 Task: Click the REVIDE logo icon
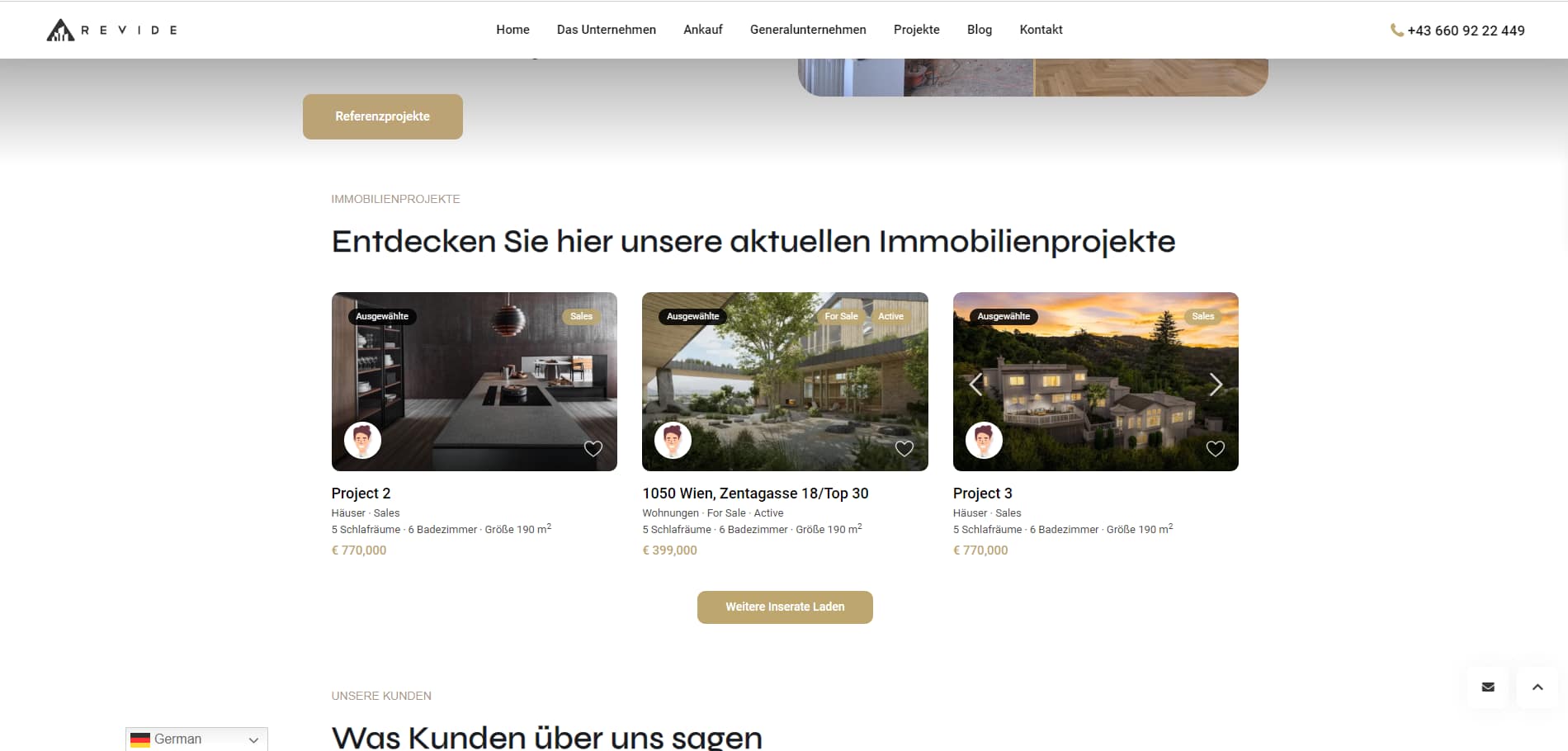point(60,31)
